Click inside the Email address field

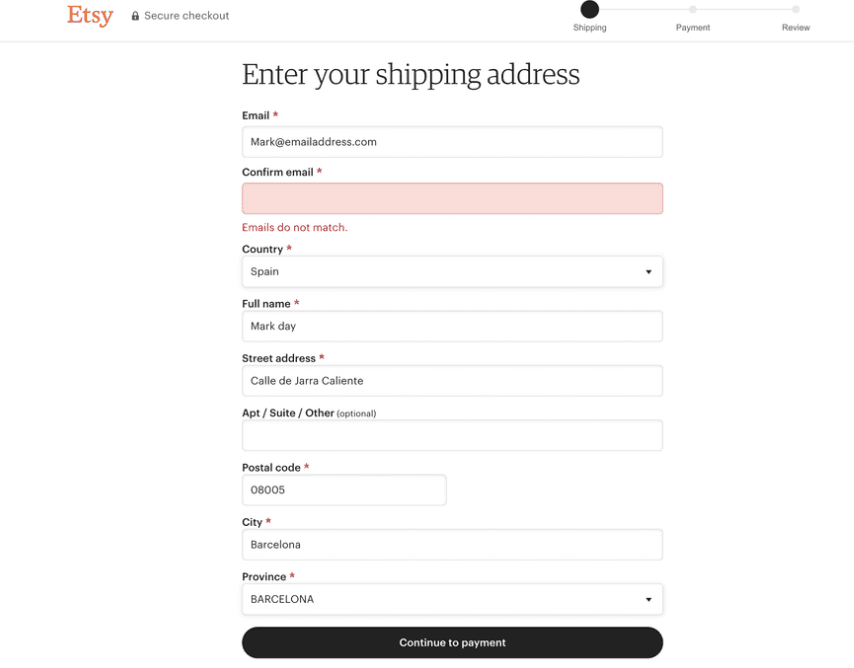coord(452,141)
